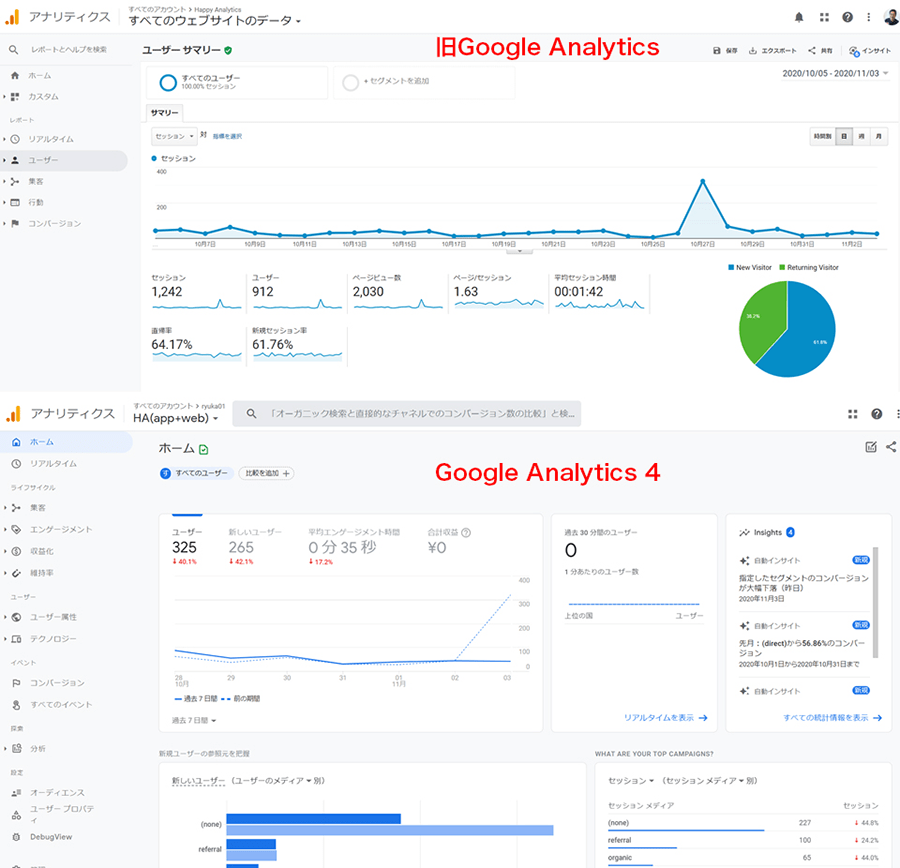This screenshot has width=900, height=868.
Task: Open カスタム dashboard icon in old sidebar
Action: pyautogui.click(x=15, y=96)
